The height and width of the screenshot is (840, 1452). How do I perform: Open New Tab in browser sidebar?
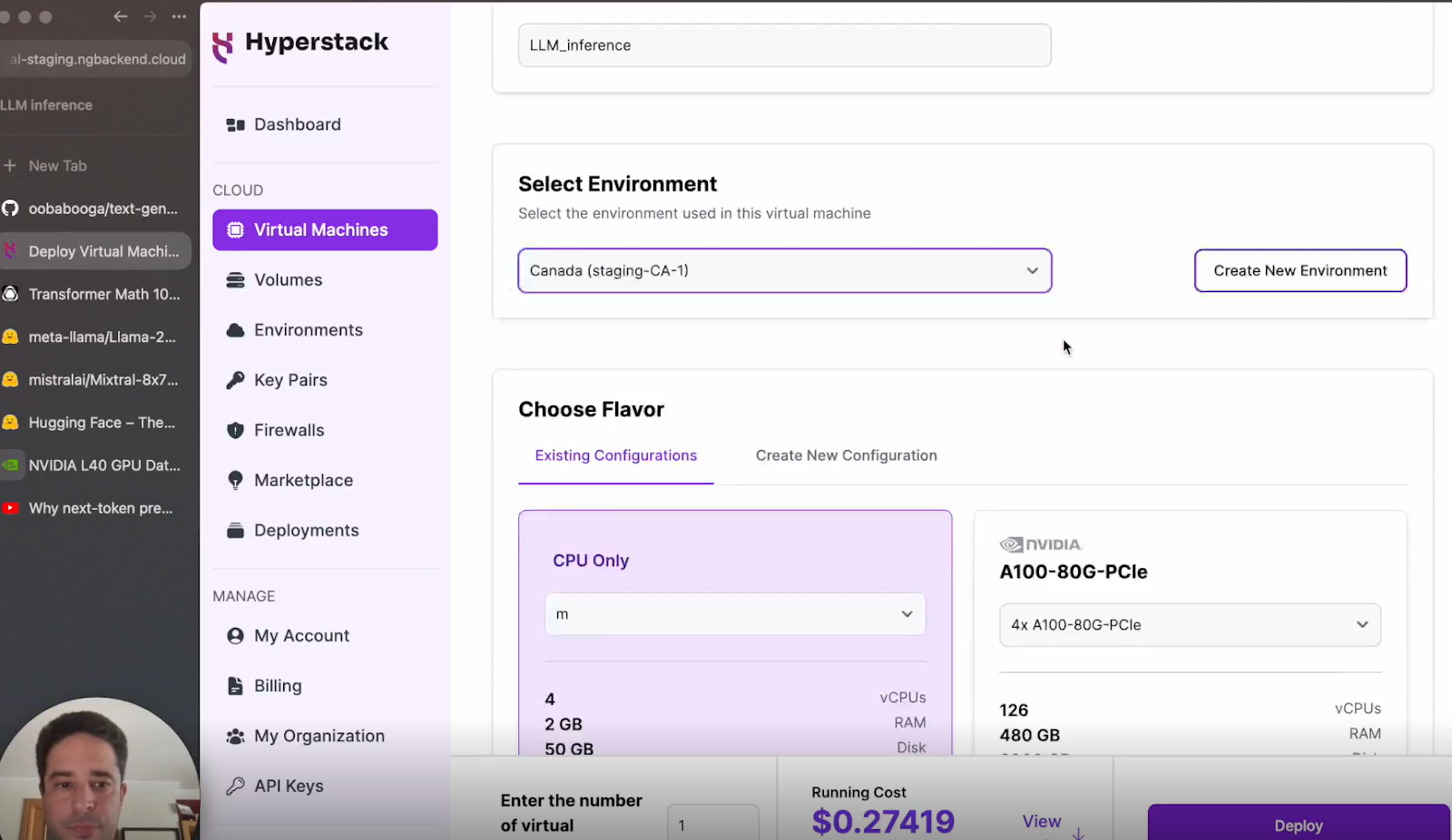click(57, 166)
